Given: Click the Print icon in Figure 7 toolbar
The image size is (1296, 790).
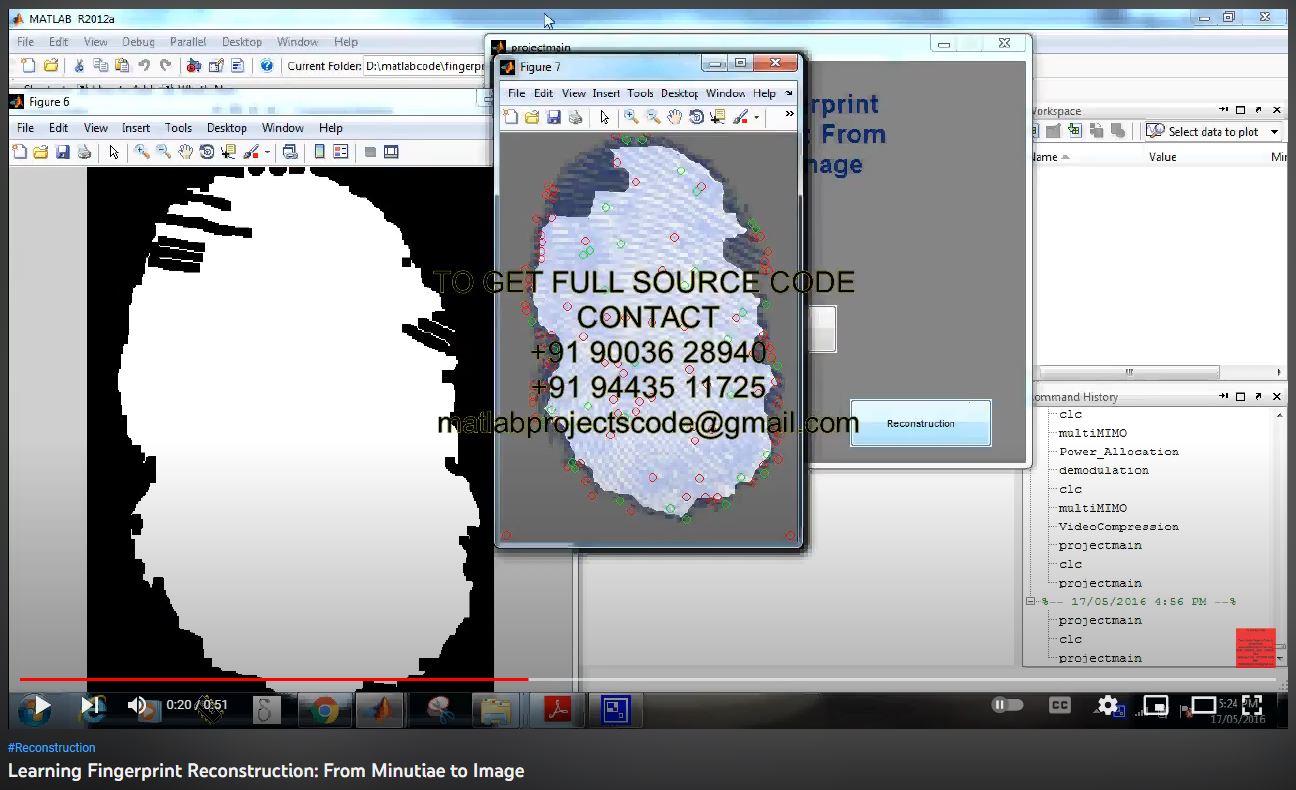Looking at the screenshot, I should 575,117.
